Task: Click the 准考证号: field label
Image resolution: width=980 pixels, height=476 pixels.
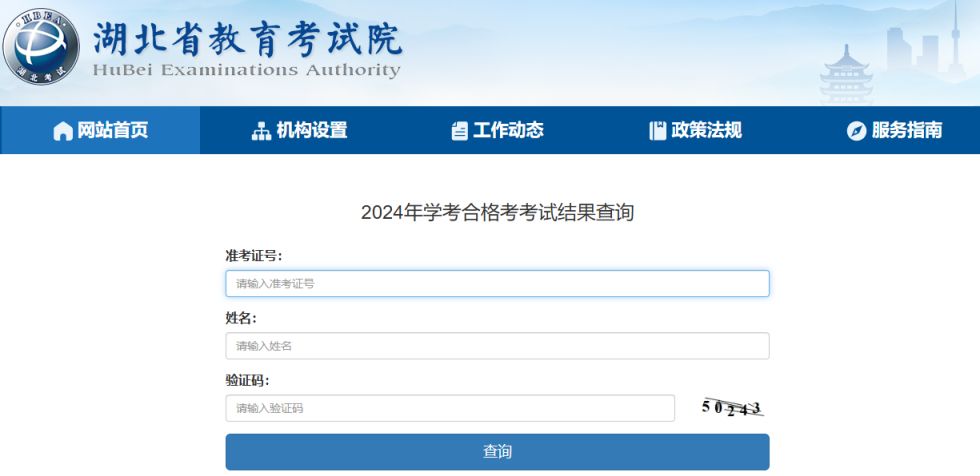Action: (x=254, y=255)
